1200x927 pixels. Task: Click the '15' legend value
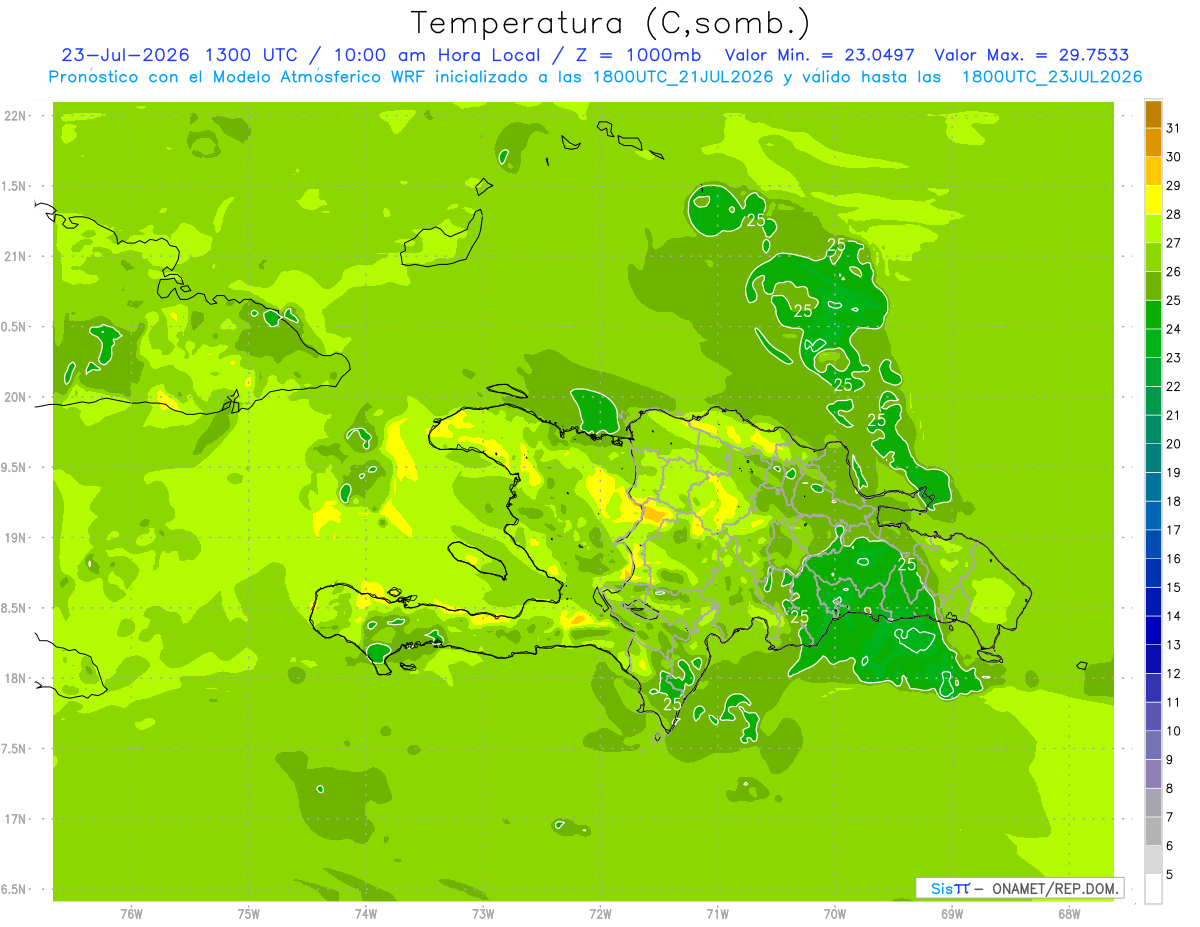point(1173,587)
